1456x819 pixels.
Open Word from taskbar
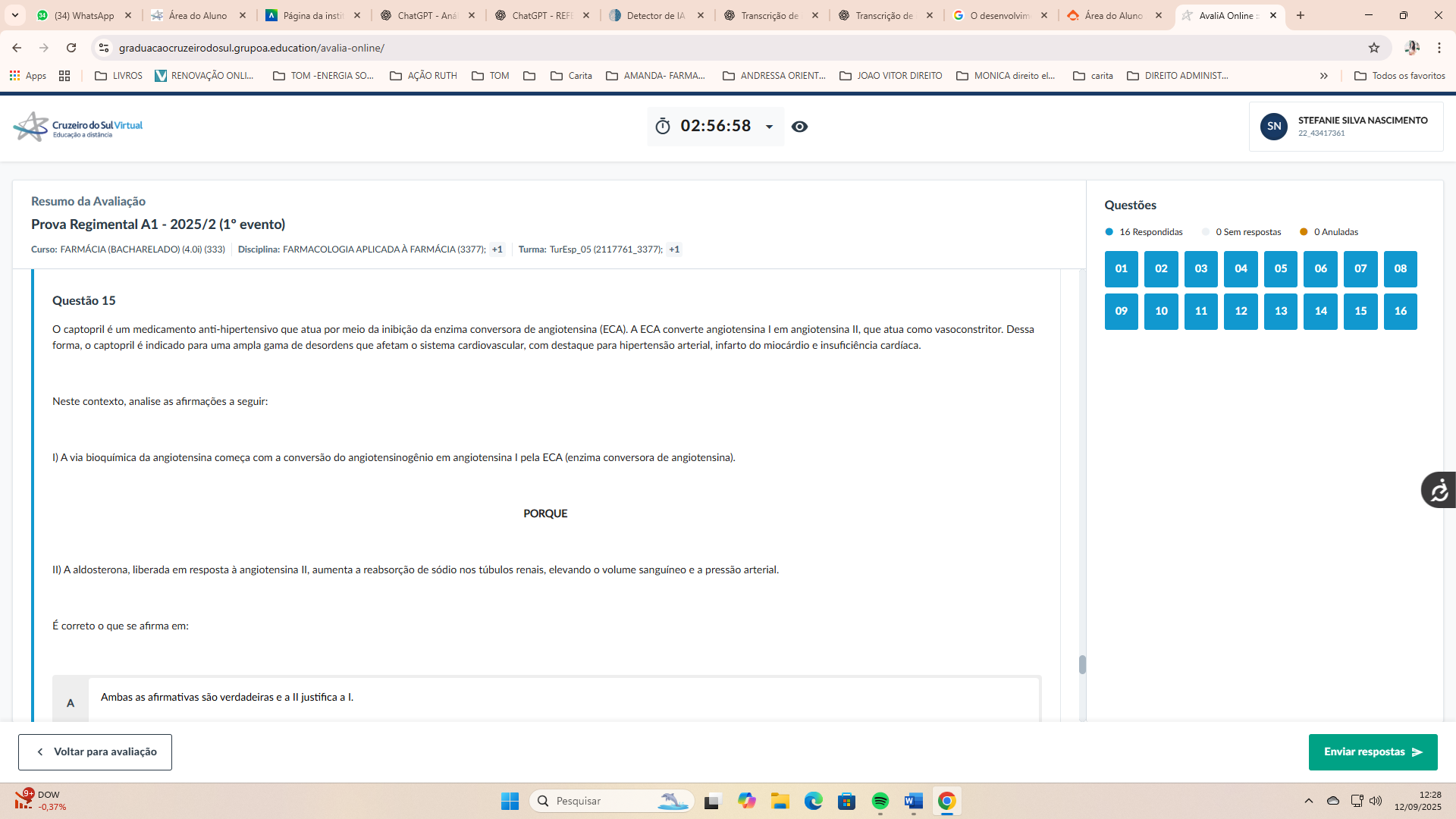[913, 801]
